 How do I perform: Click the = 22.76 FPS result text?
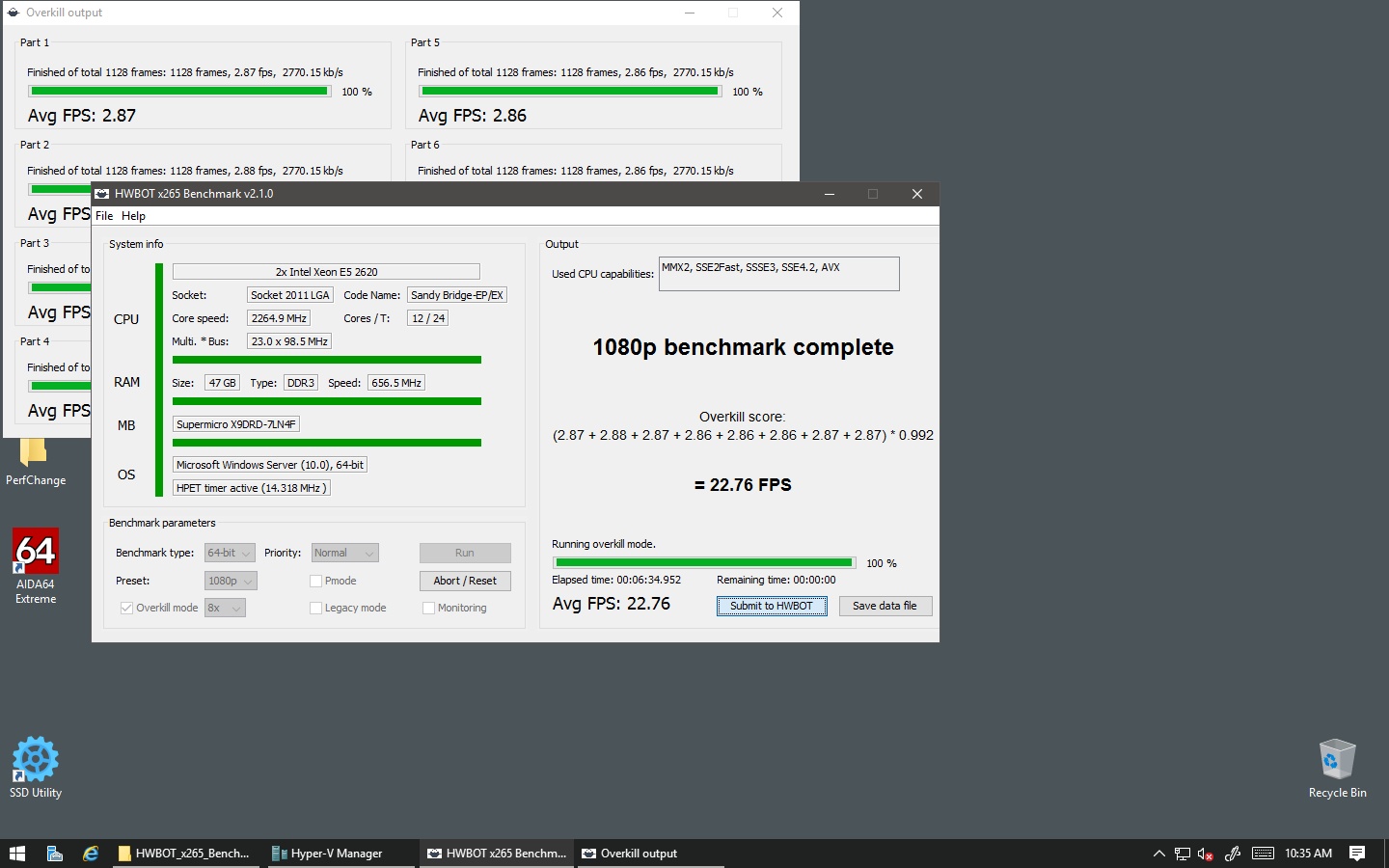743,485
